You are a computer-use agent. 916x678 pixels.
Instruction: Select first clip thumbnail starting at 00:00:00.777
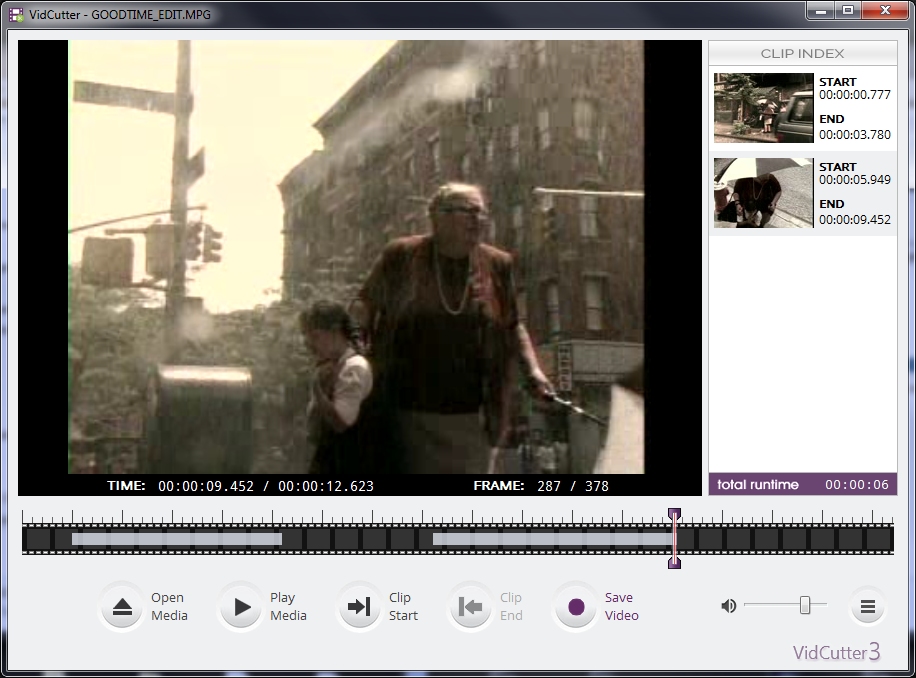(x=764, y=108)
